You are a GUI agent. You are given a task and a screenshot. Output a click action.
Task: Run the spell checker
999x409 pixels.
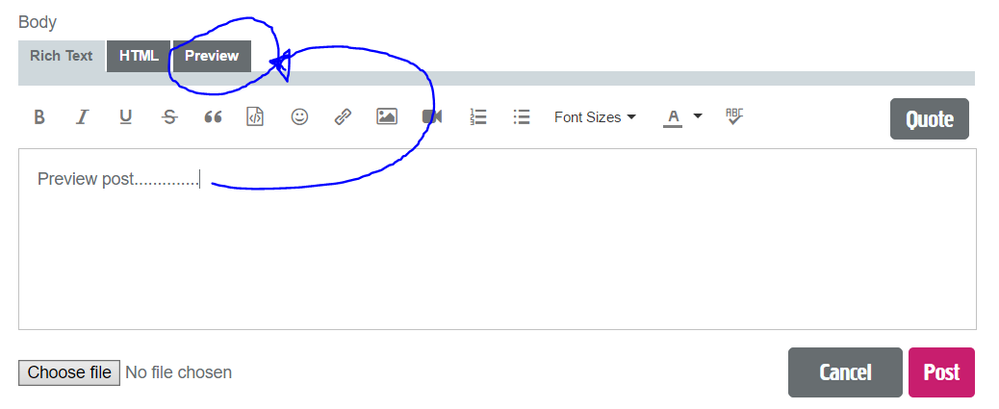(x=735, y=117)
